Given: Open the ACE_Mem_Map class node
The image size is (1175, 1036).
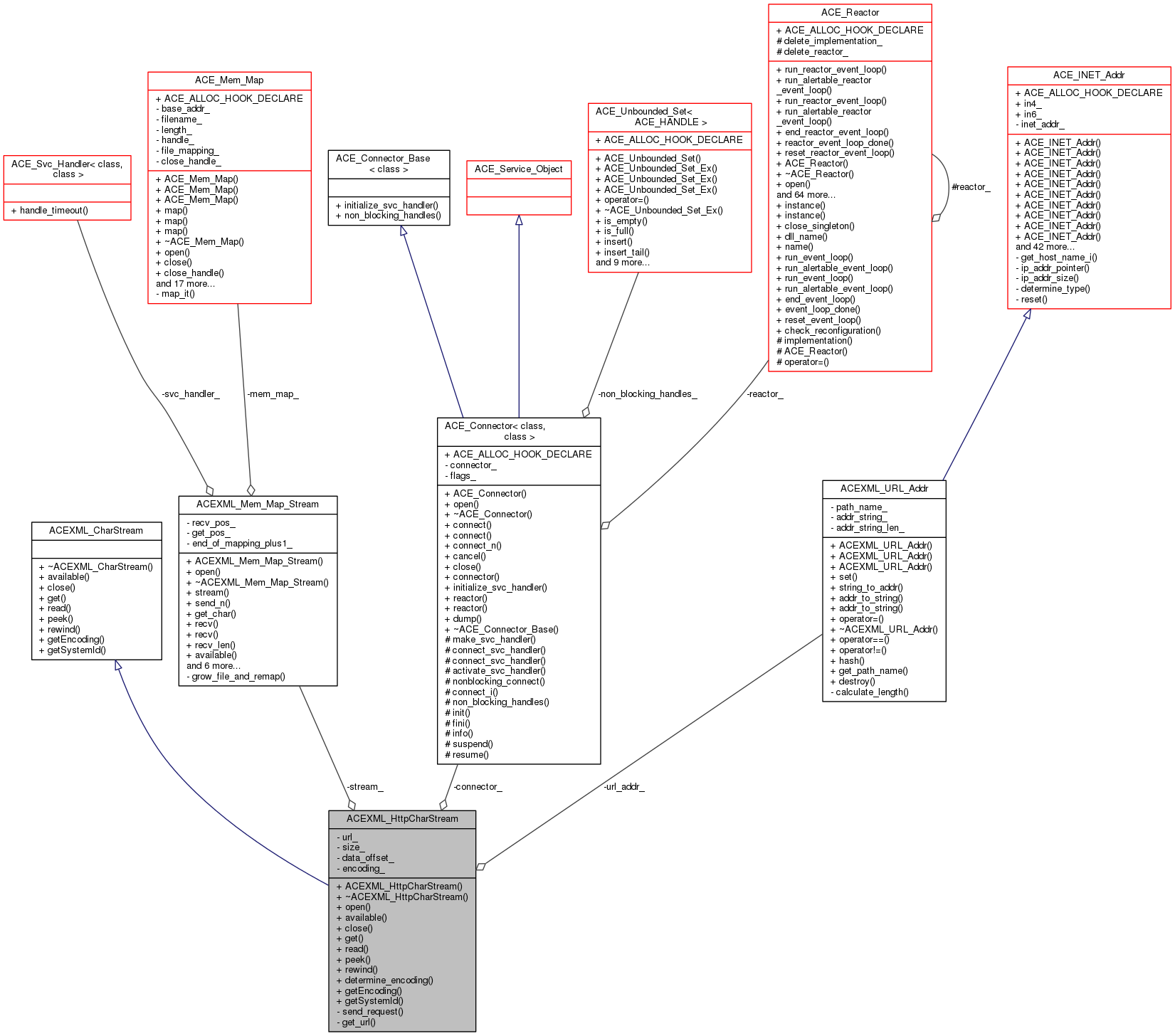Looking at the screenshot, I should pyautogui.click(x=229, y=80).
